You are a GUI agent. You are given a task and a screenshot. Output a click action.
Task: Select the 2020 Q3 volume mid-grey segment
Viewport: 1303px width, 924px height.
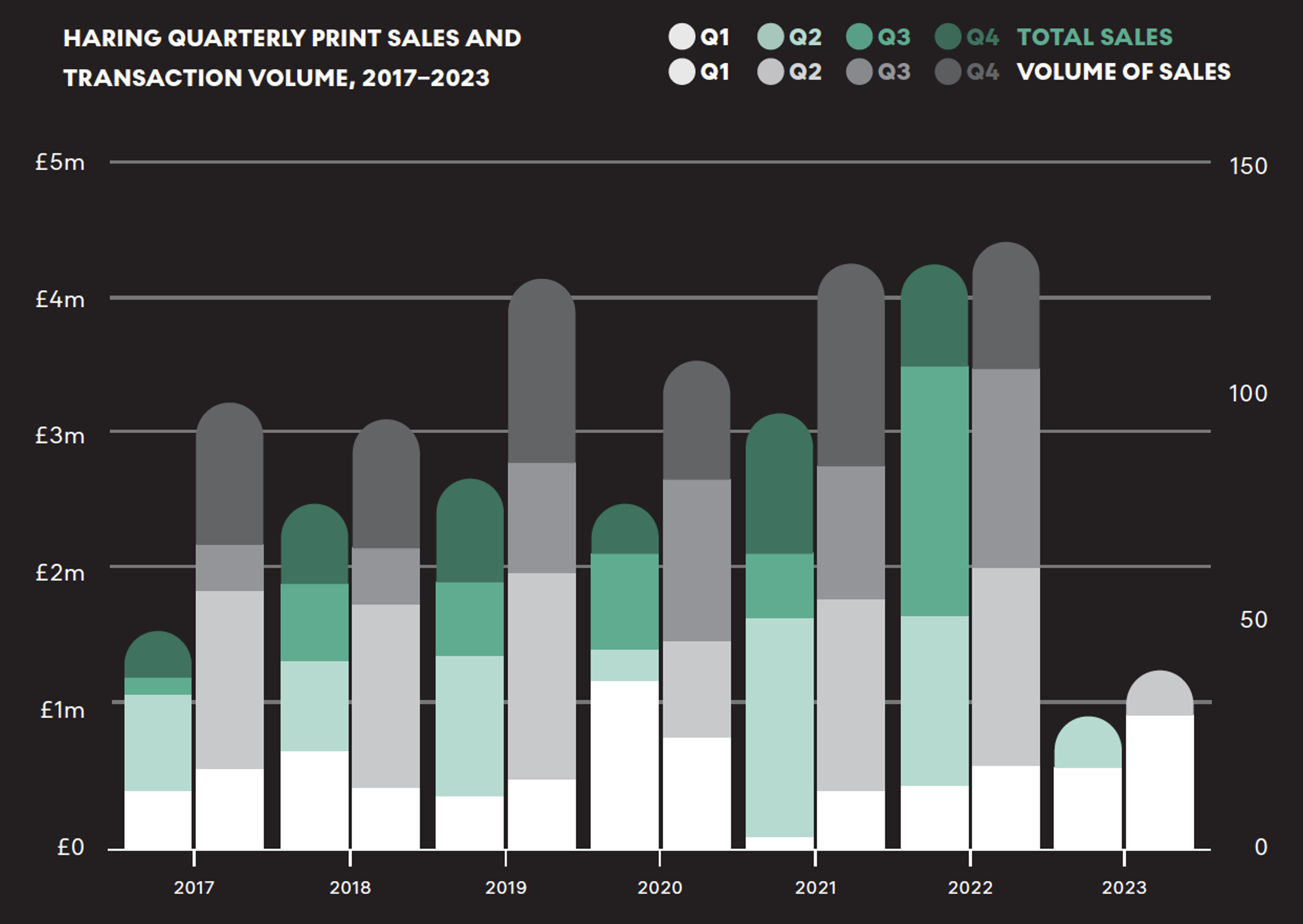pos(697,561)
